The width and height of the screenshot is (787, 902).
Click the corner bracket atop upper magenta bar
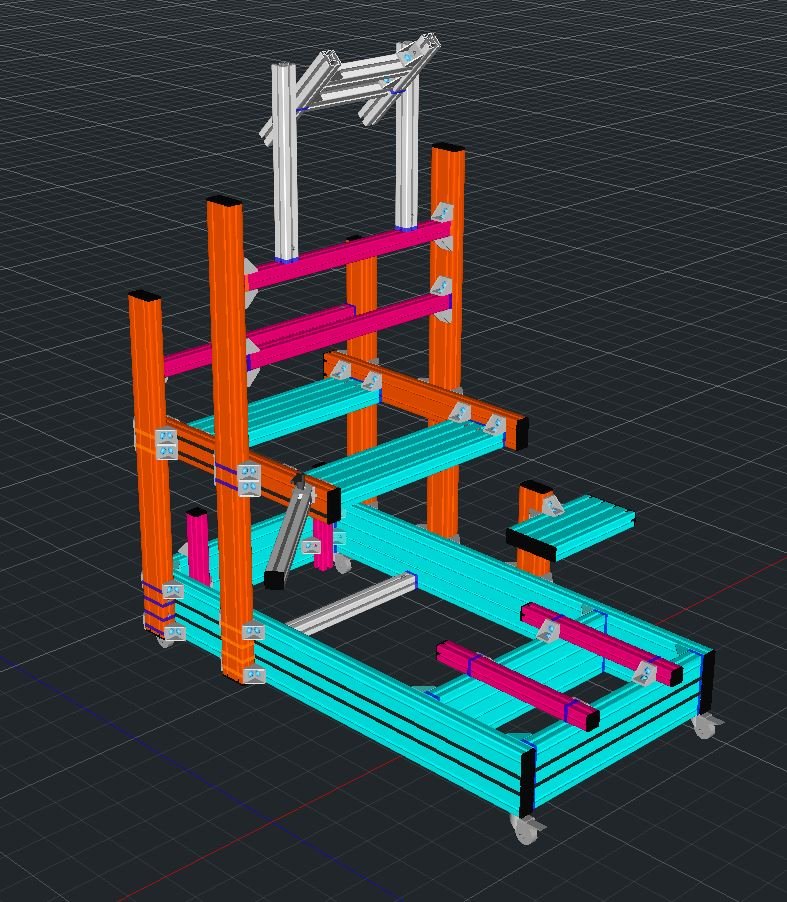(441, 214)
